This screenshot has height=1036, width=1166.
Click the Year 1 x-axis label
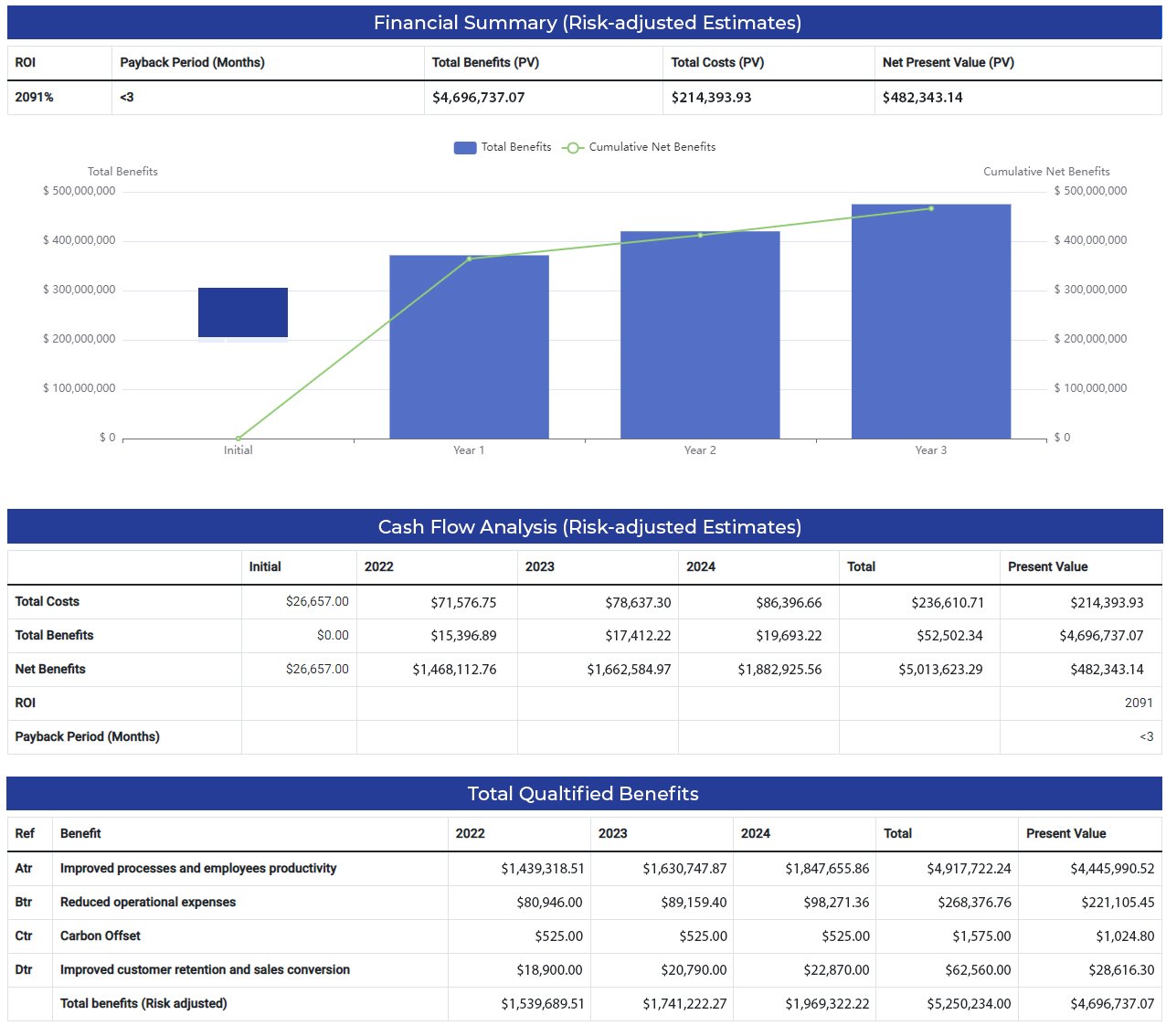tap(470, 450)
